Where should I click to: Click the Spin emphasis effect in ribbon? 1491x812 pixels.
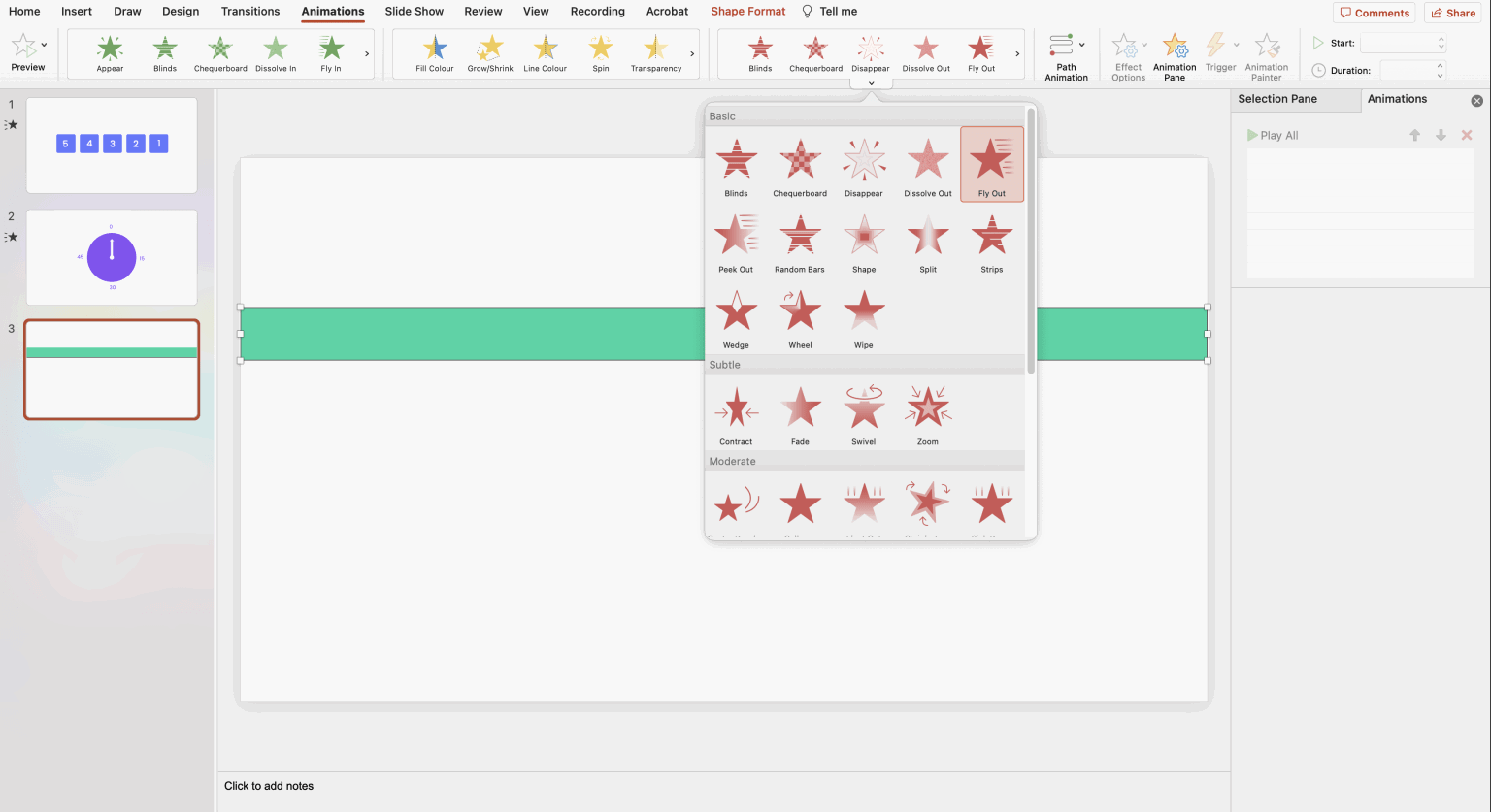[x=601, y=53]
